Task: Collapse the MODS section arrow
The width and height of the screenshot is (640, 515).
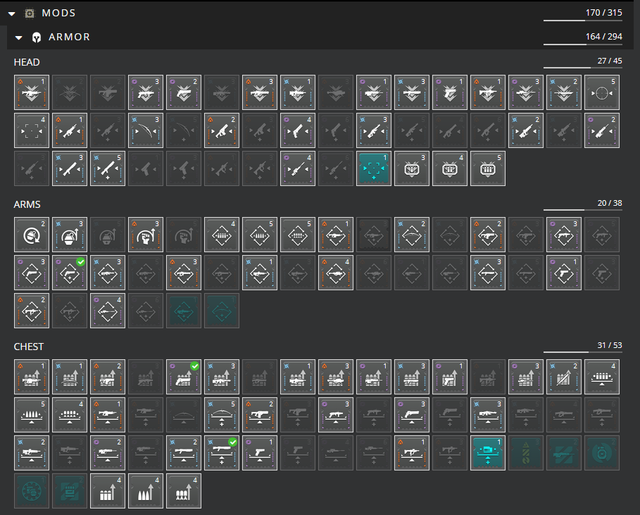Action: [12, 14]
